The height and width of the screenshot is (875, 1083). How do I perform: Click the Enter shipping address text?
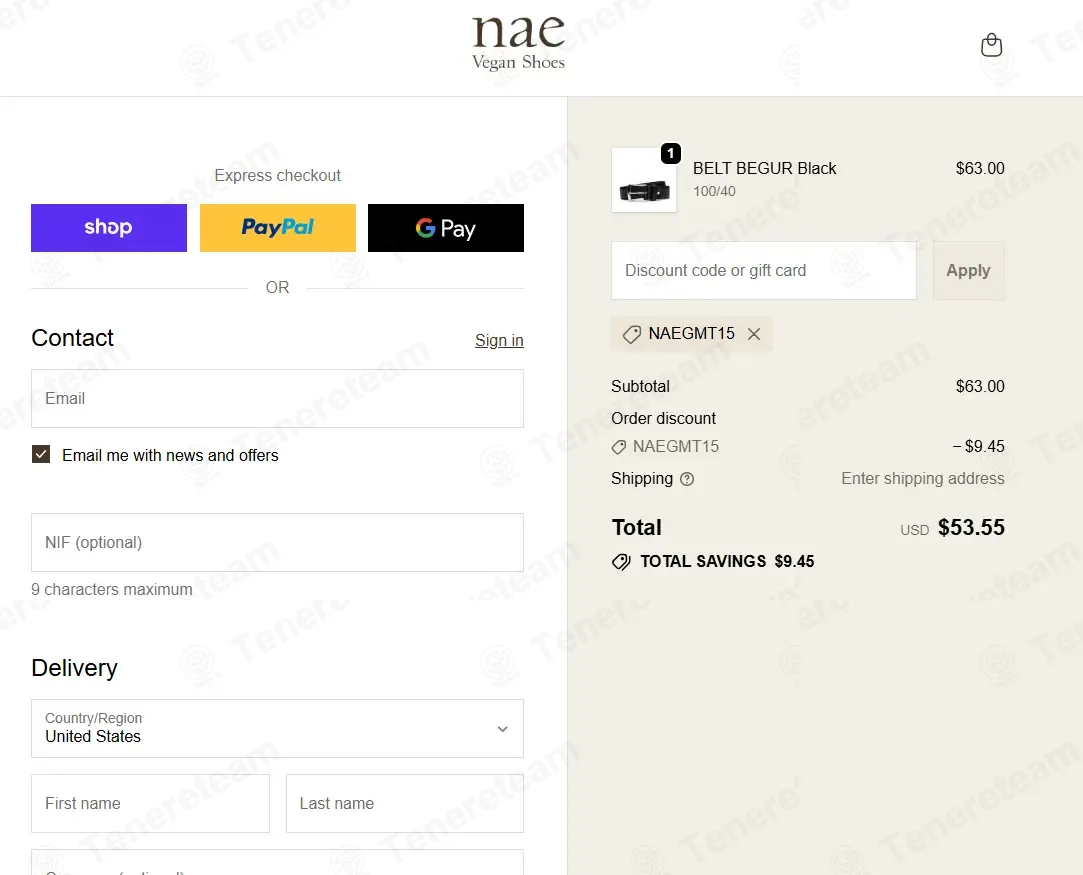click(x=923, y=479)
